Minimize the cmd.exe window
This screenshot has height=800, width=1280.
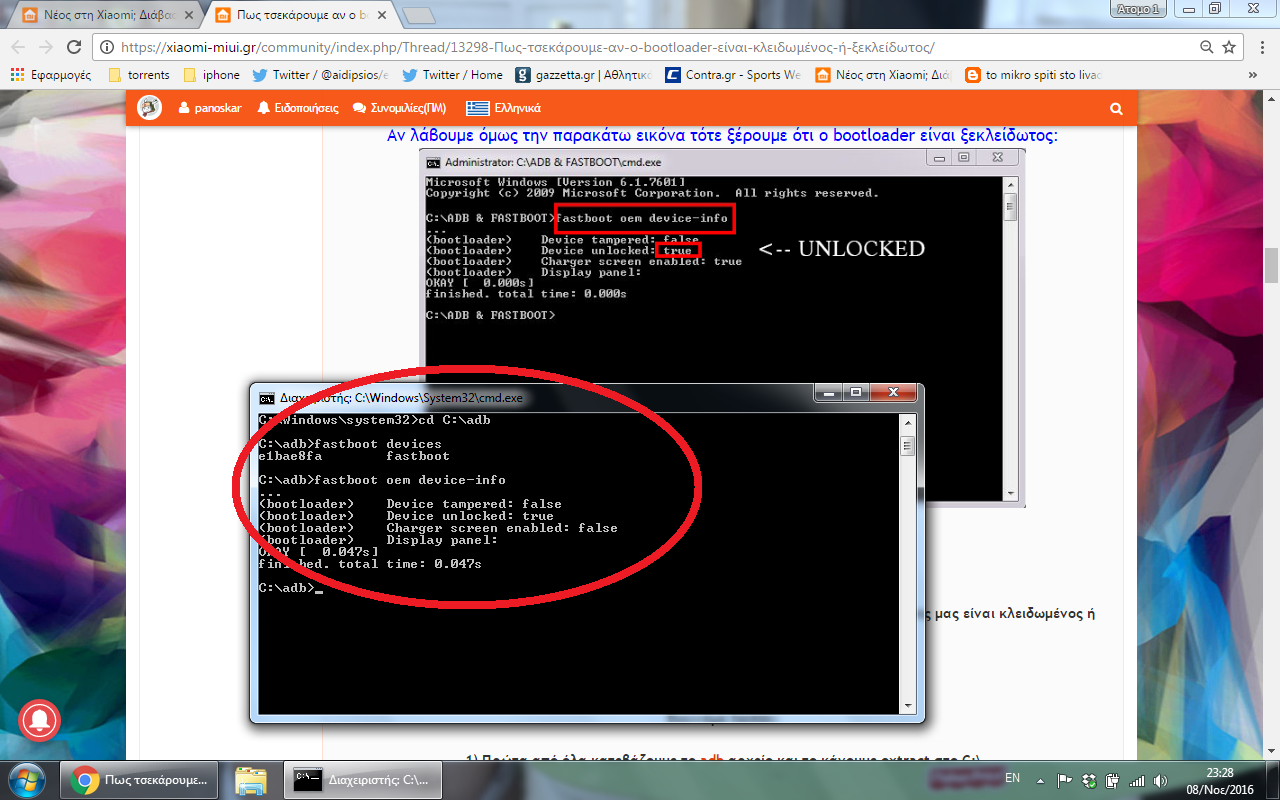click(x=829, y=394)
